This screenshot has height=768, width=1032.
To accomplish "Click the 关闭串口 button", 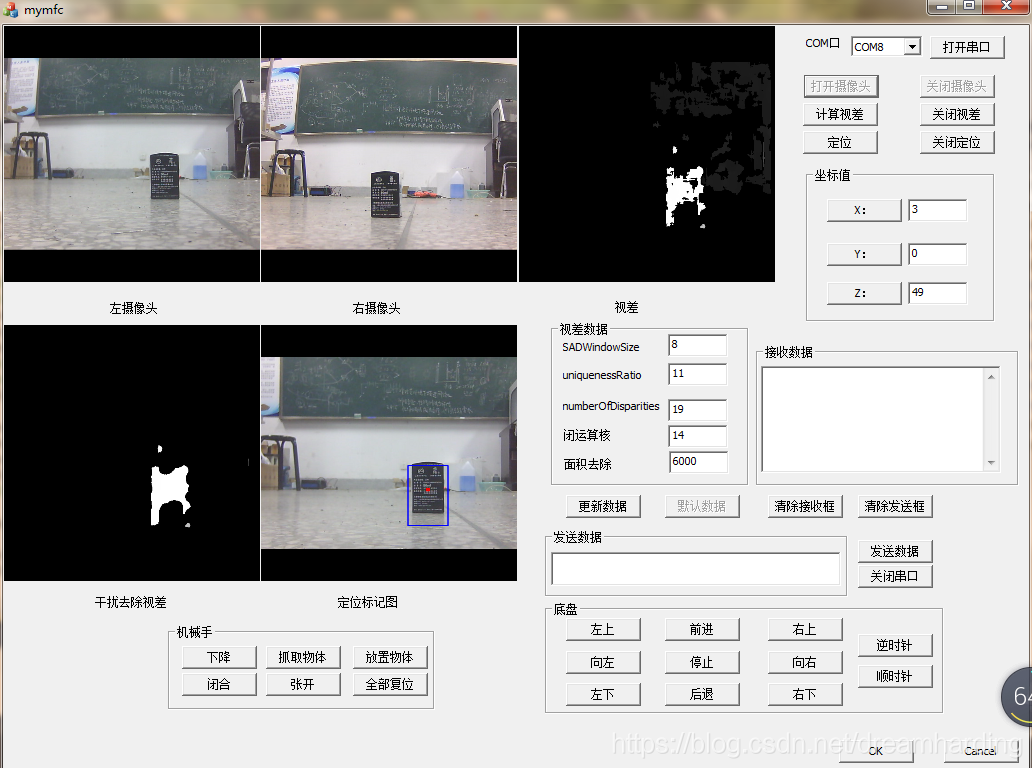I will (x=895, y=576).
